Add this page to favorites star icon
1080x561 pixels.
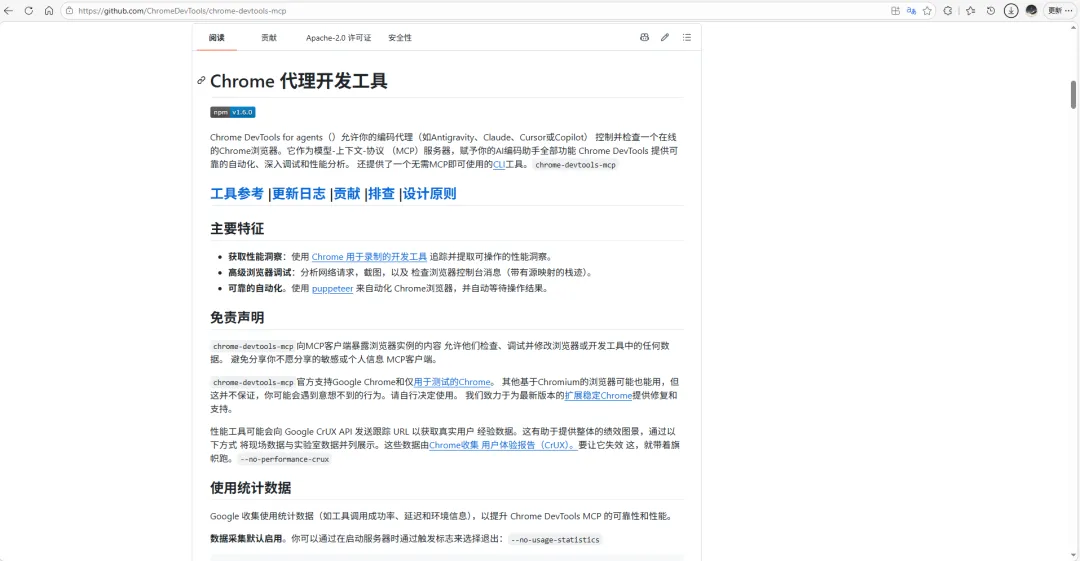(927, 11)
